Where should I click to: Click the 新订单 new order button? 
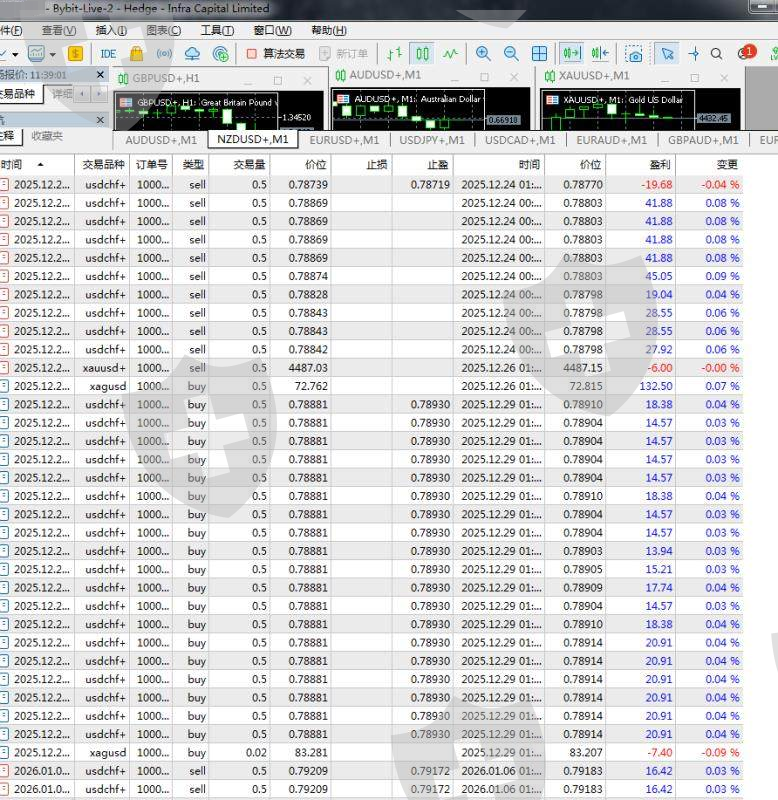tap(343, 54)
